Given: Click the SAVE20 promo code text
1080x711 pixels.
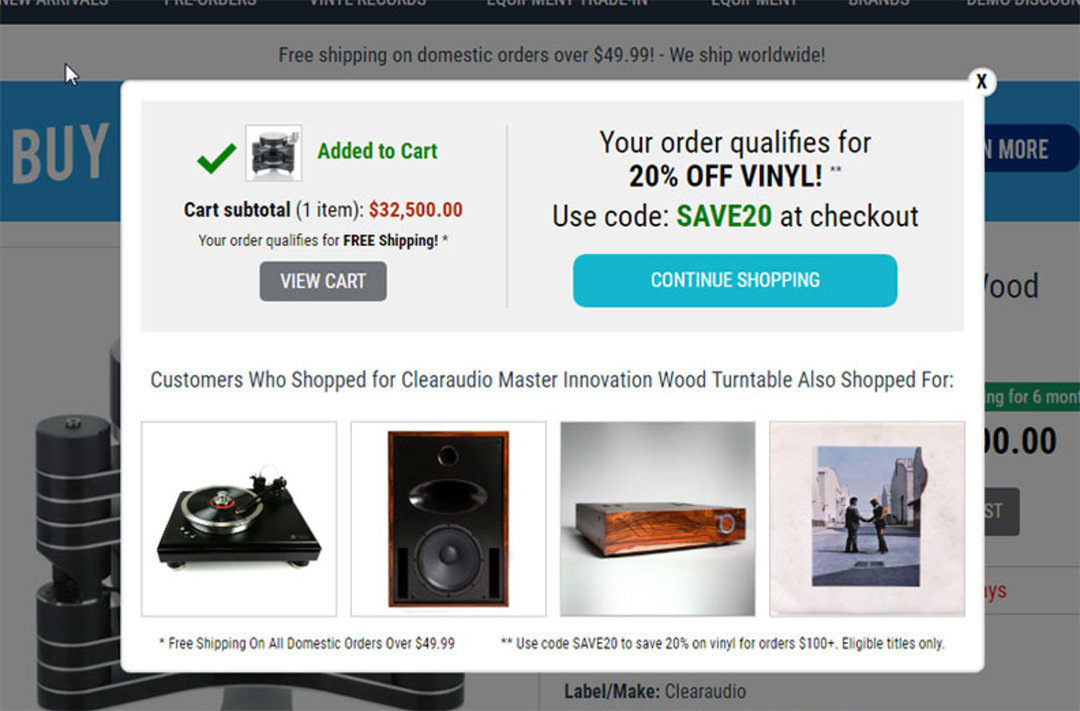Looking at the screenshot, I should point(724,216).
